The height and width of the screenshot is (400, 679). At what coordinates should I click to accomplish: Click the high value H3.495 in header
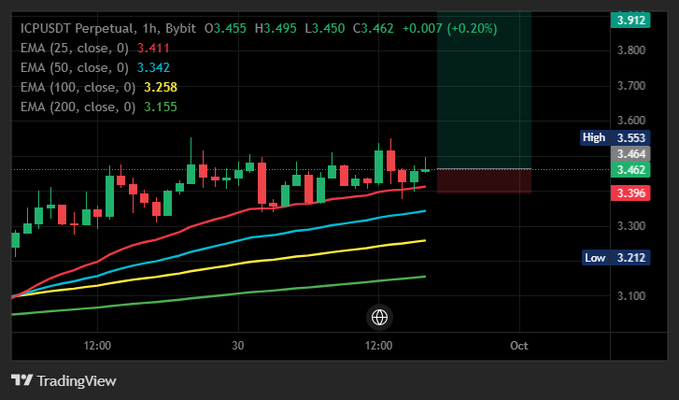275,29
